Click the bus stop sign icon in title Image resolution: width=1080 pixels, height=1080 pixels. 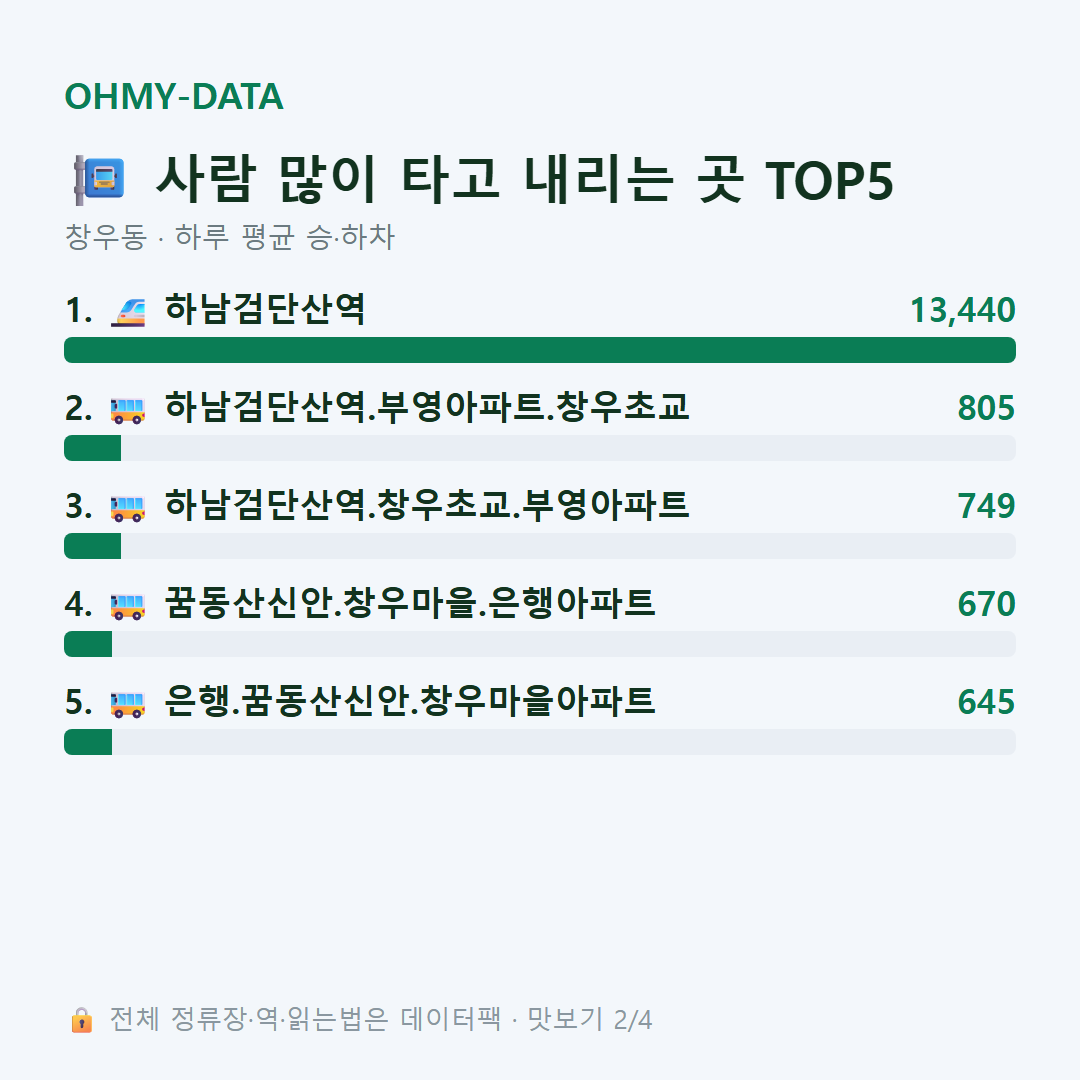[100, 180]
